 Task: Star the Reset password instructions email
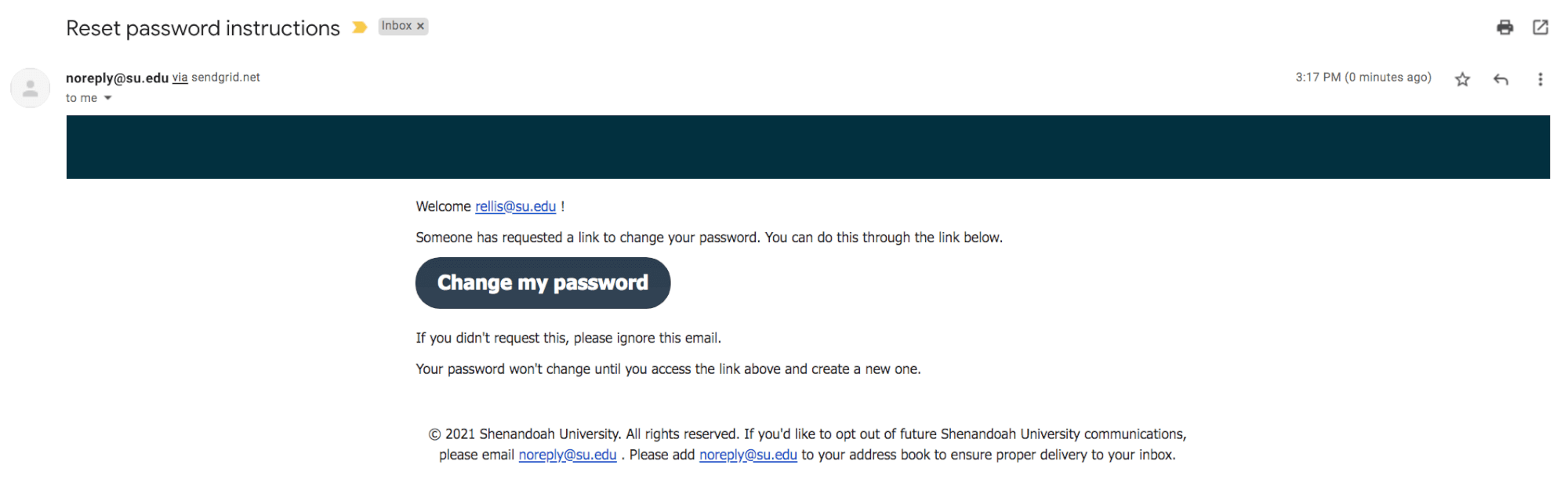click(x=1462, y=79)
